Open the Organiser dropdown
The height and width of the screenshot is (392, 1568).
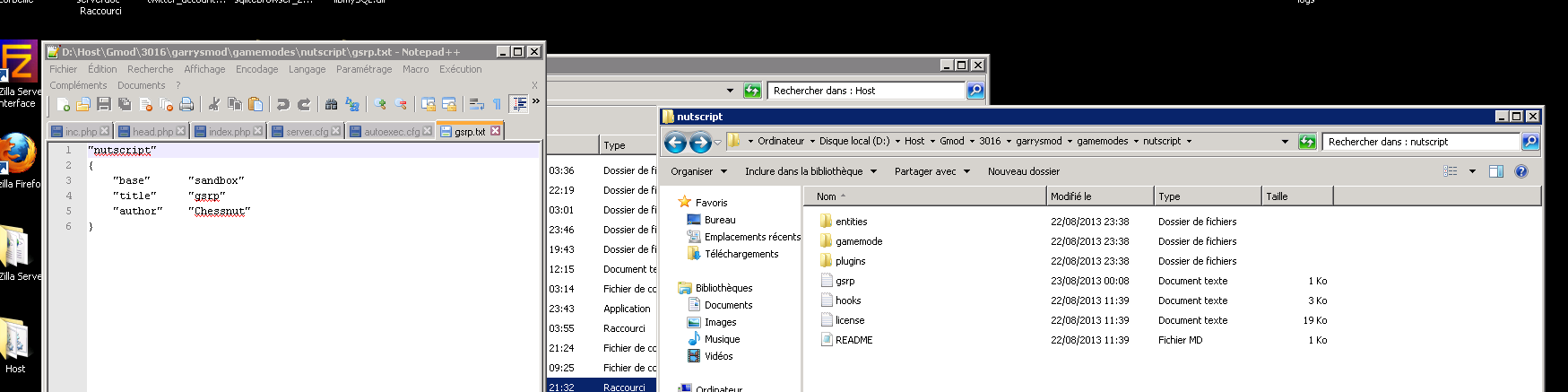click(698, 171)
